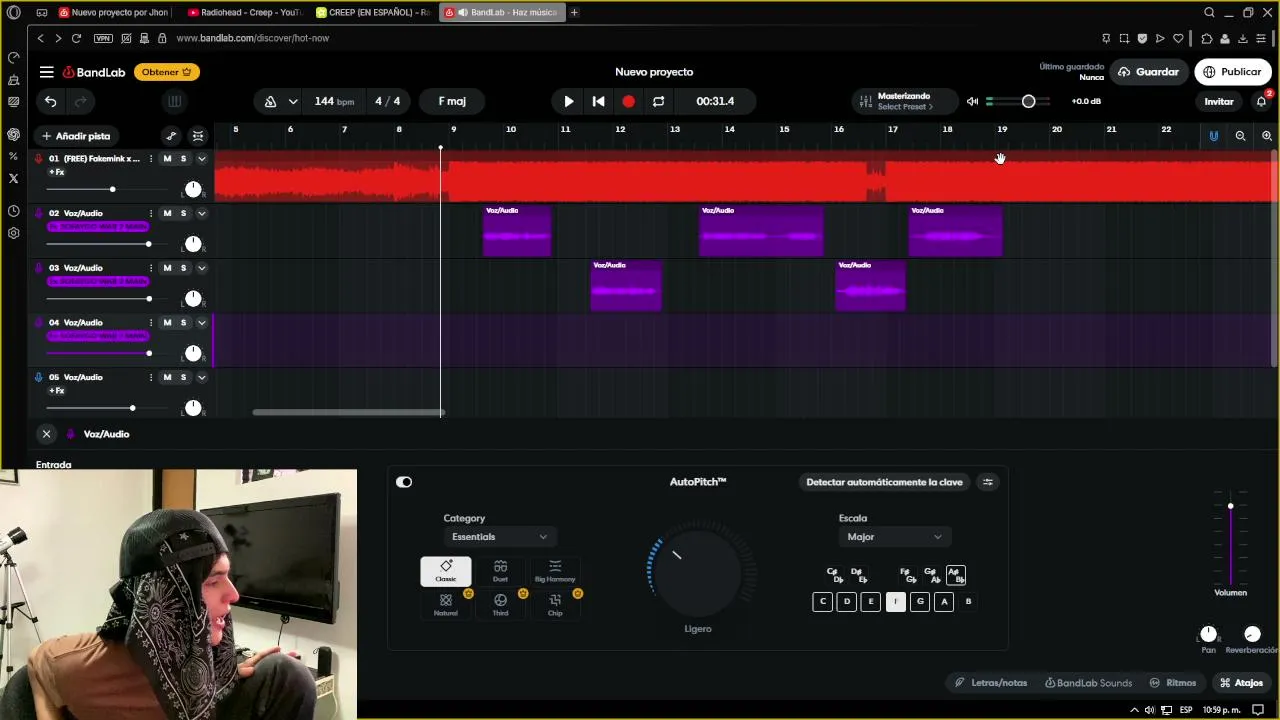1280x720 pixels.
Task: Expand track 01 options chevron
Action: point(201,159)
